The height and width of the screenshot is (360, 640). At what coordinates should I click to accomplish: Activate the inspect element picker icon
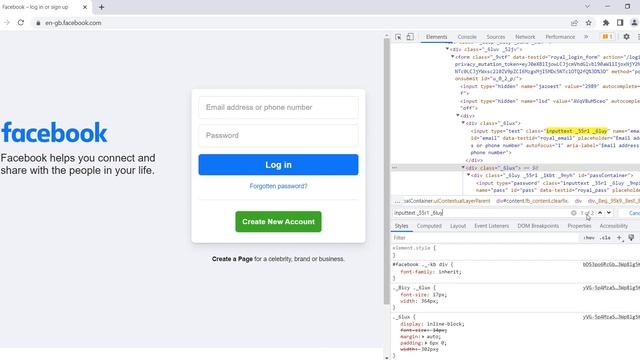click(398, 37)
